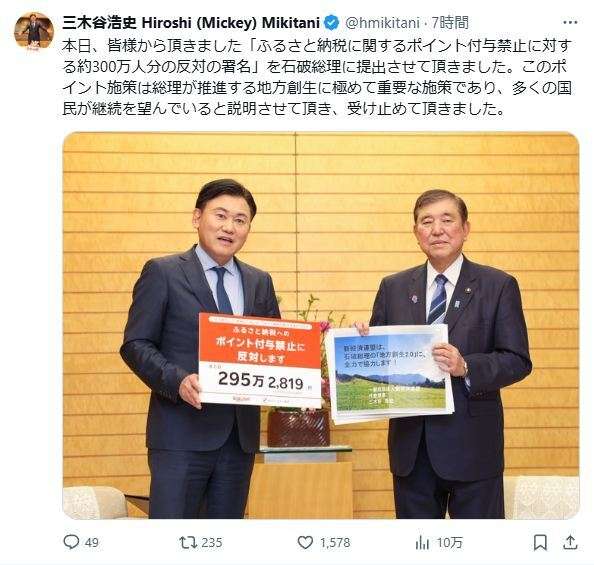Viewport: 594px width, 565px height.
Task: Click the 49 replies count
Action: coord(92,543)
